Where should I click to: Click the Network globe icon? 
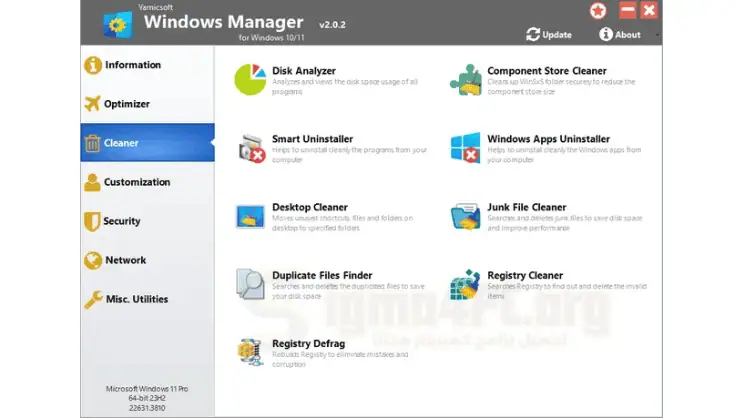pyautogui.click(x=93, y=260)
